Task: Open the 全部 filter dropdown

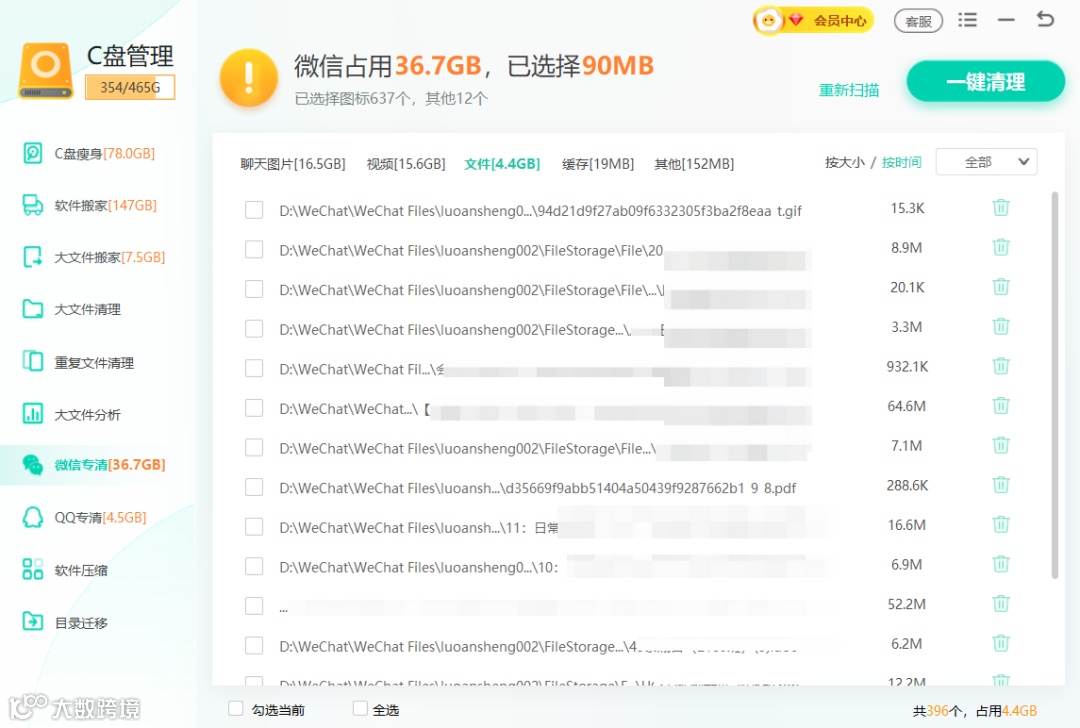Action: coord(986,163)
